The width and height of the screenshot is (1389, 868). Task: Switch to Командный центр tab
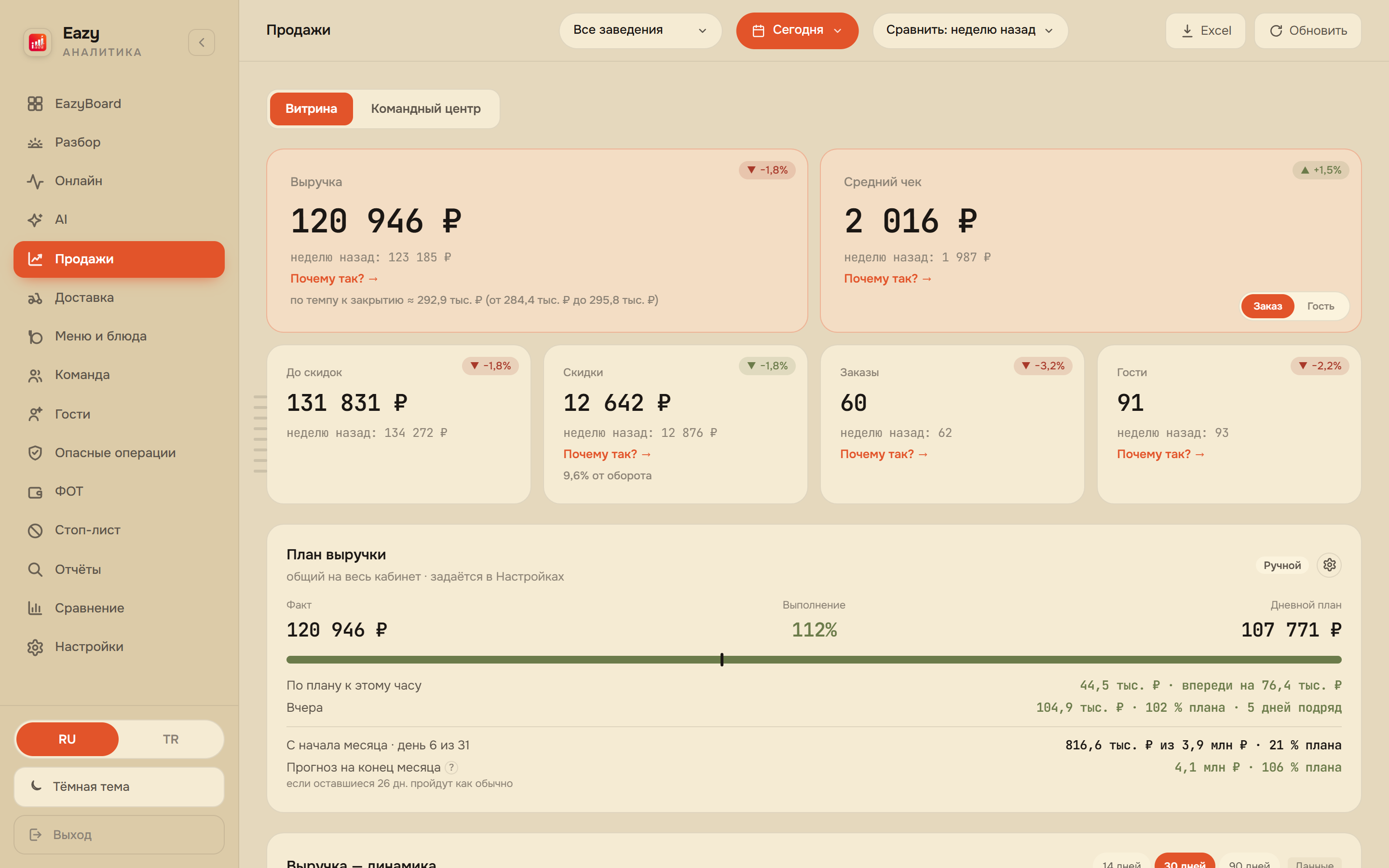click(426, 108)
